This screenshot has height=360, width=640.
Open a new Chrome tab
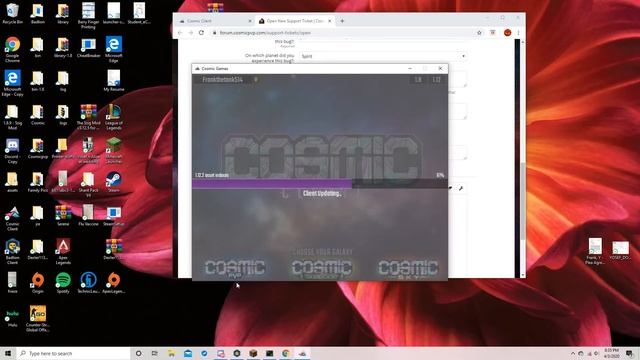tap(342, 21)
